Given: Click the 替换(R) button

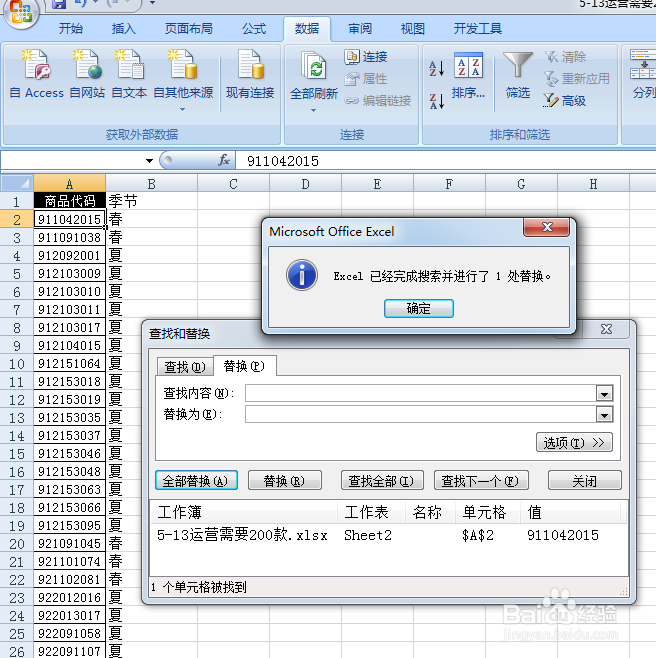Looking at the screenshot, I should point(285,480).
